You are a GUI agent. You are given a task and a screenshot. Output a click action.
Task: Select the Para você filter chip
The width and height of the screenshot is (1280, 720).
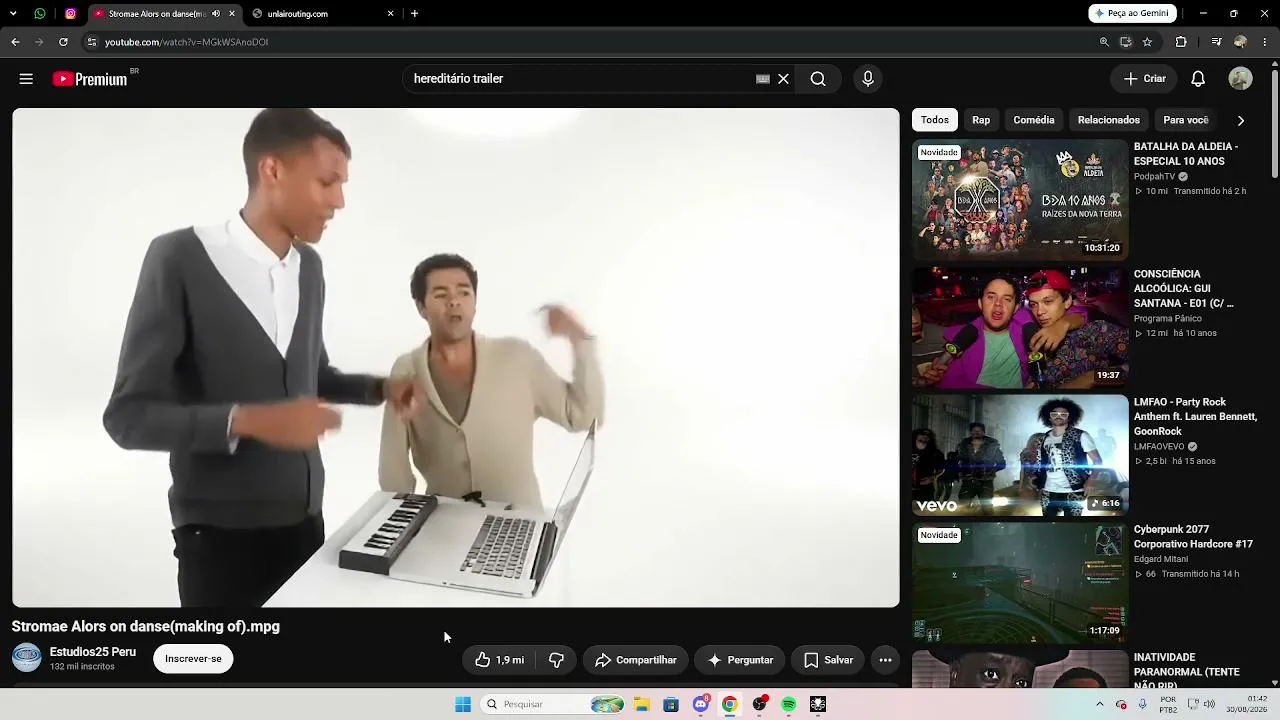(x=1187, y=120)
